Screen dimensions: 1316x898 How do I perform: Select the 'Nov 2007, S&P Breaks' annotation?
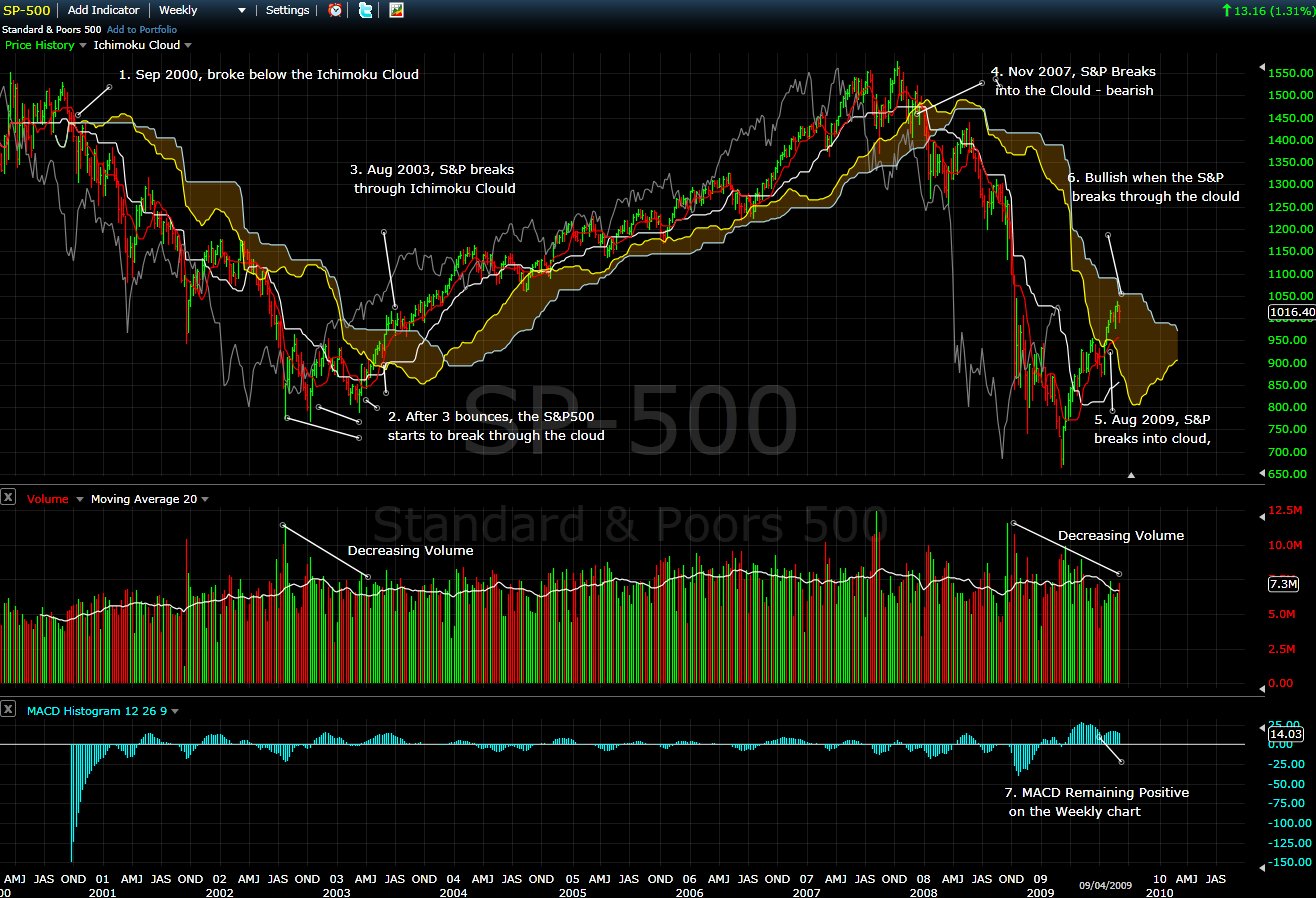[1073, 81]
